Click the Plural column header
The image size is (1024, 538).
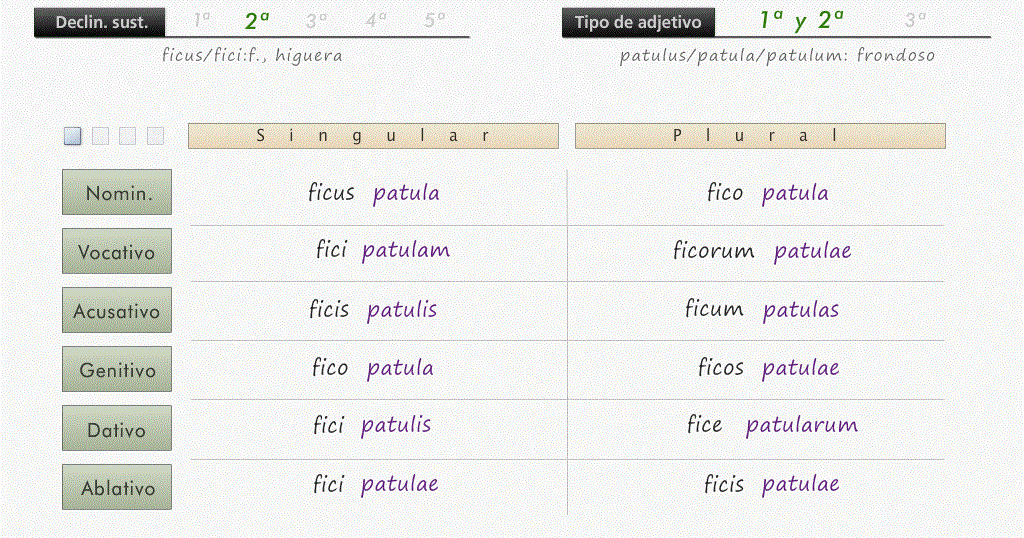point(760,136)
